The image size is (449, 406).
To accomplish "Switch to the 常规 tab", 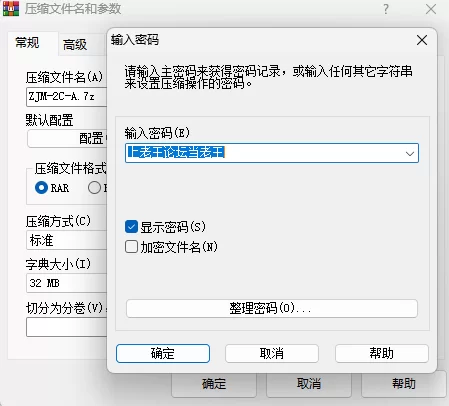I will 27,43.
